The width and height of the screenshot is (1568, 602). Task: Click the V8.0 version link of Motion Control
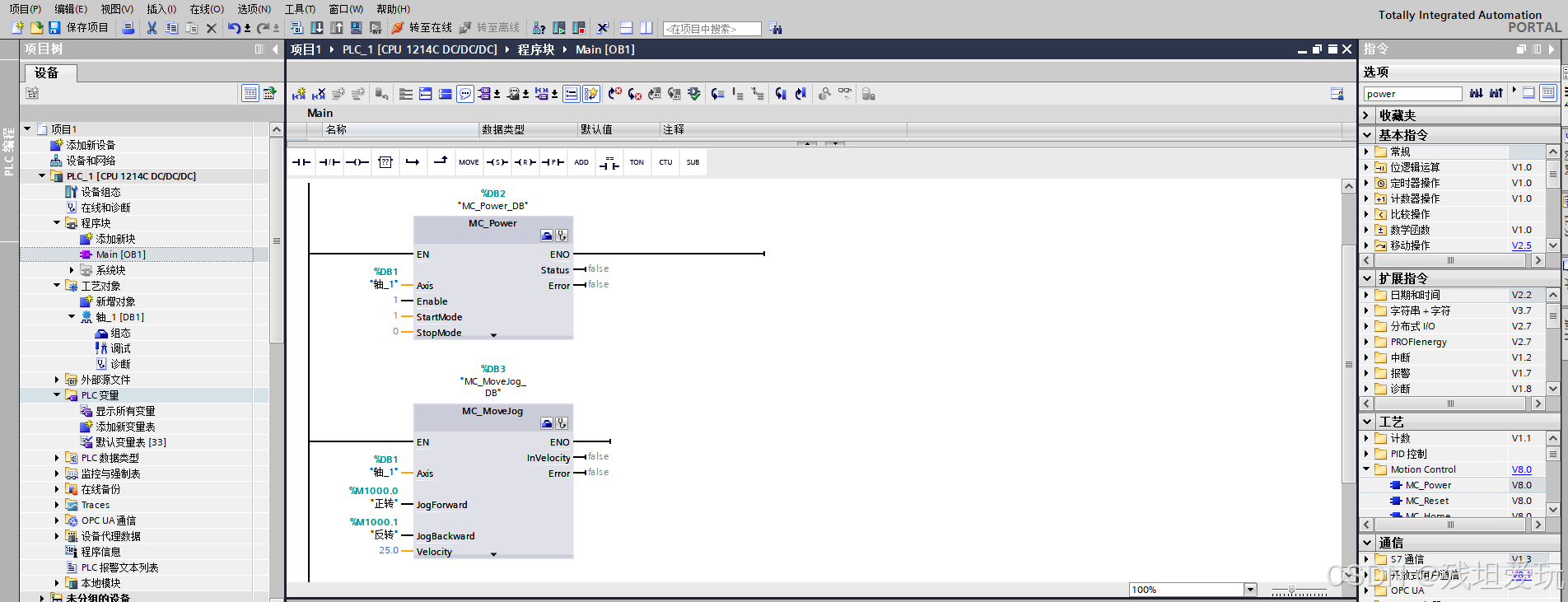point(1522,469)
